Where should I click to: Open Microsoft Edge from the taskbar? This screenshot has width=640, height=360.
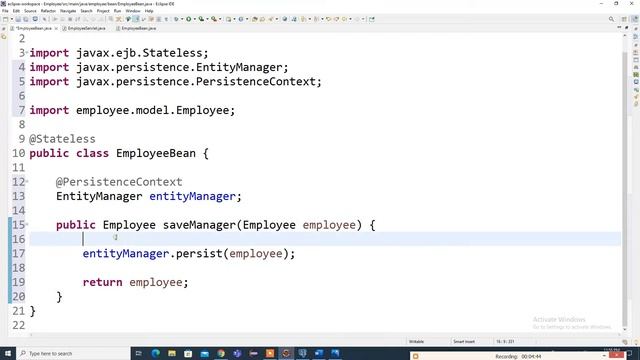(x=156, y=353)
